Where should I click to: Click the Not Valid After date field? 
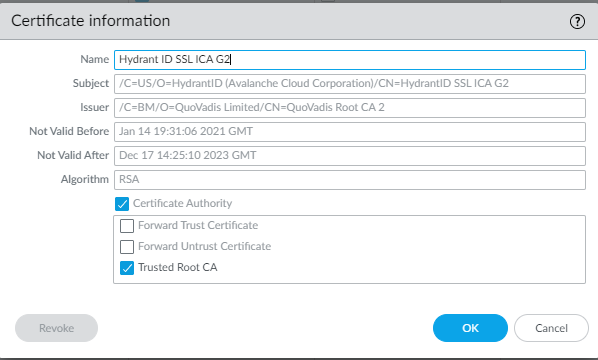tap(350, 156)
